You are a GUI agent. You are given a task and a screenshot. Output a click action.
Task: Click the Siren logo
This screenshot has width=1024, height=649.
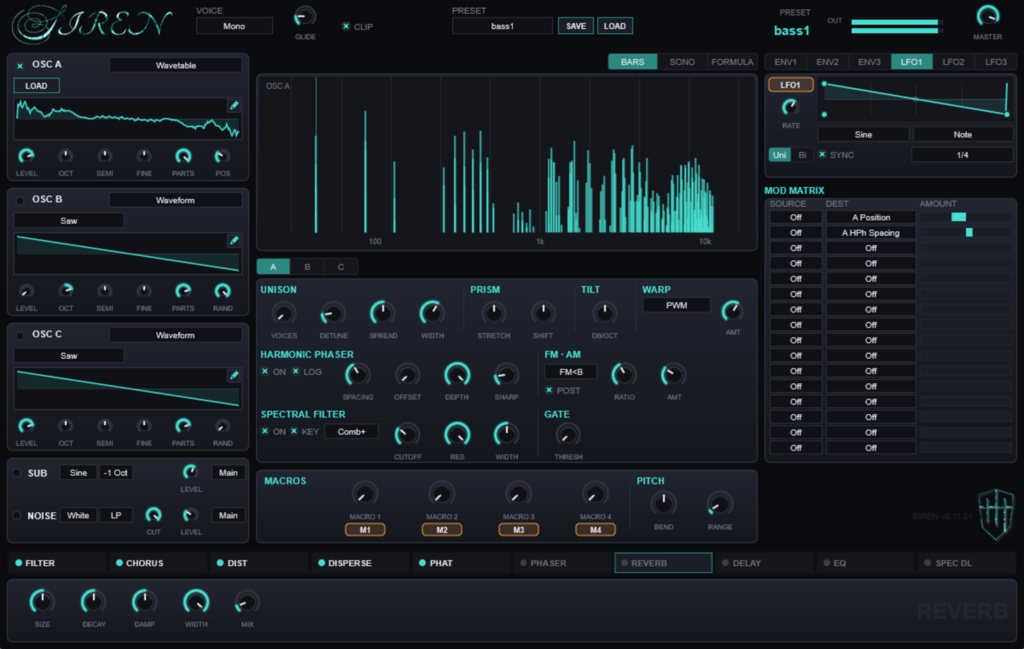[x=92, y=25]
